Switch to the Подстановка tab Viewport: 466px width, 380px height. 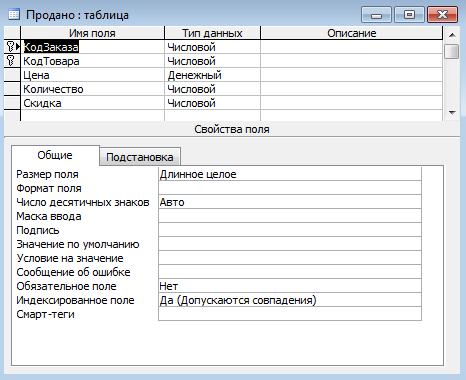click(140, 157)
